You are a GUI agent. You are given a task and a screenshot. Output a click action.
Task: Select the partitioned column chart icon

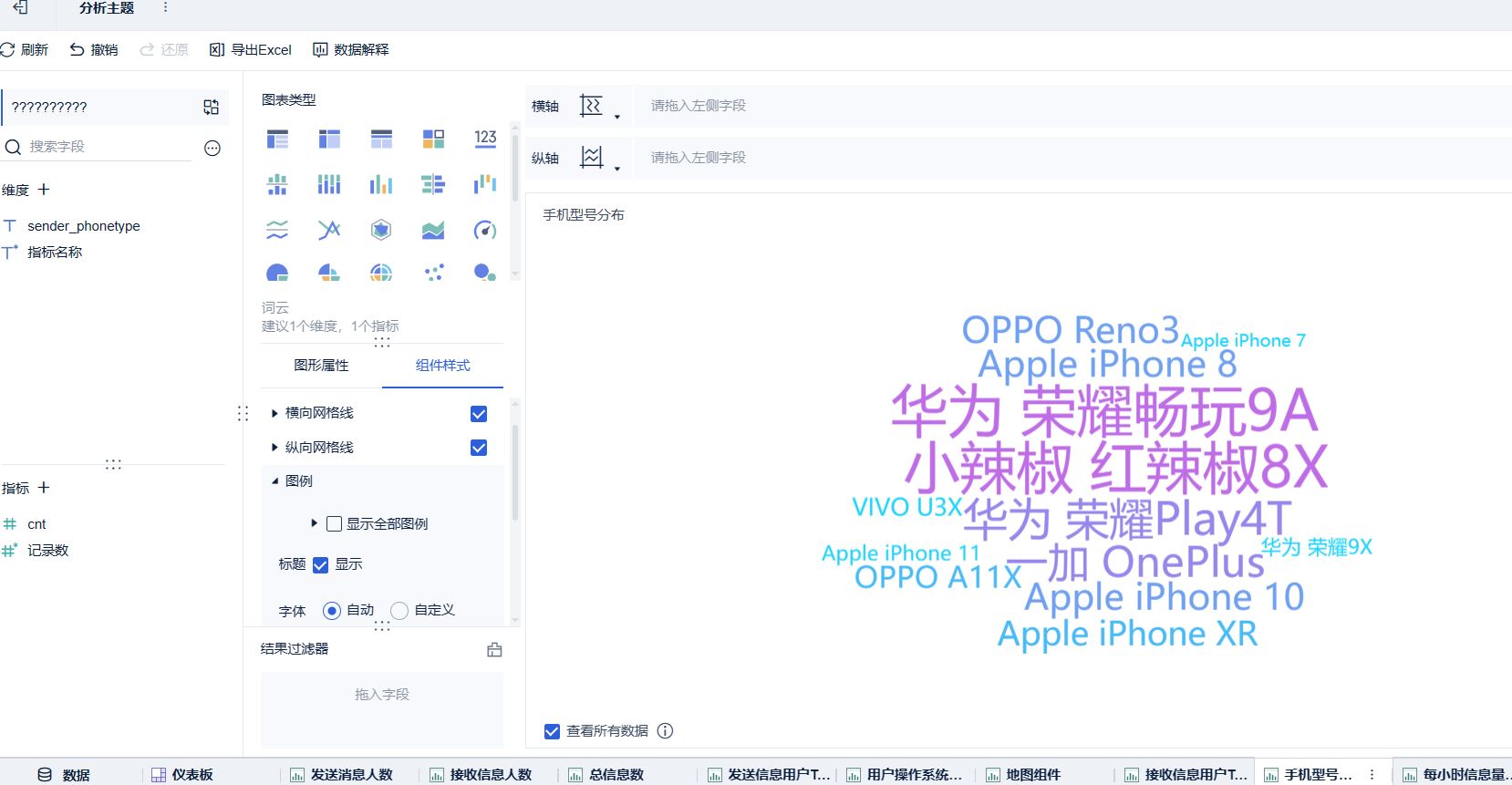point(277,185)
